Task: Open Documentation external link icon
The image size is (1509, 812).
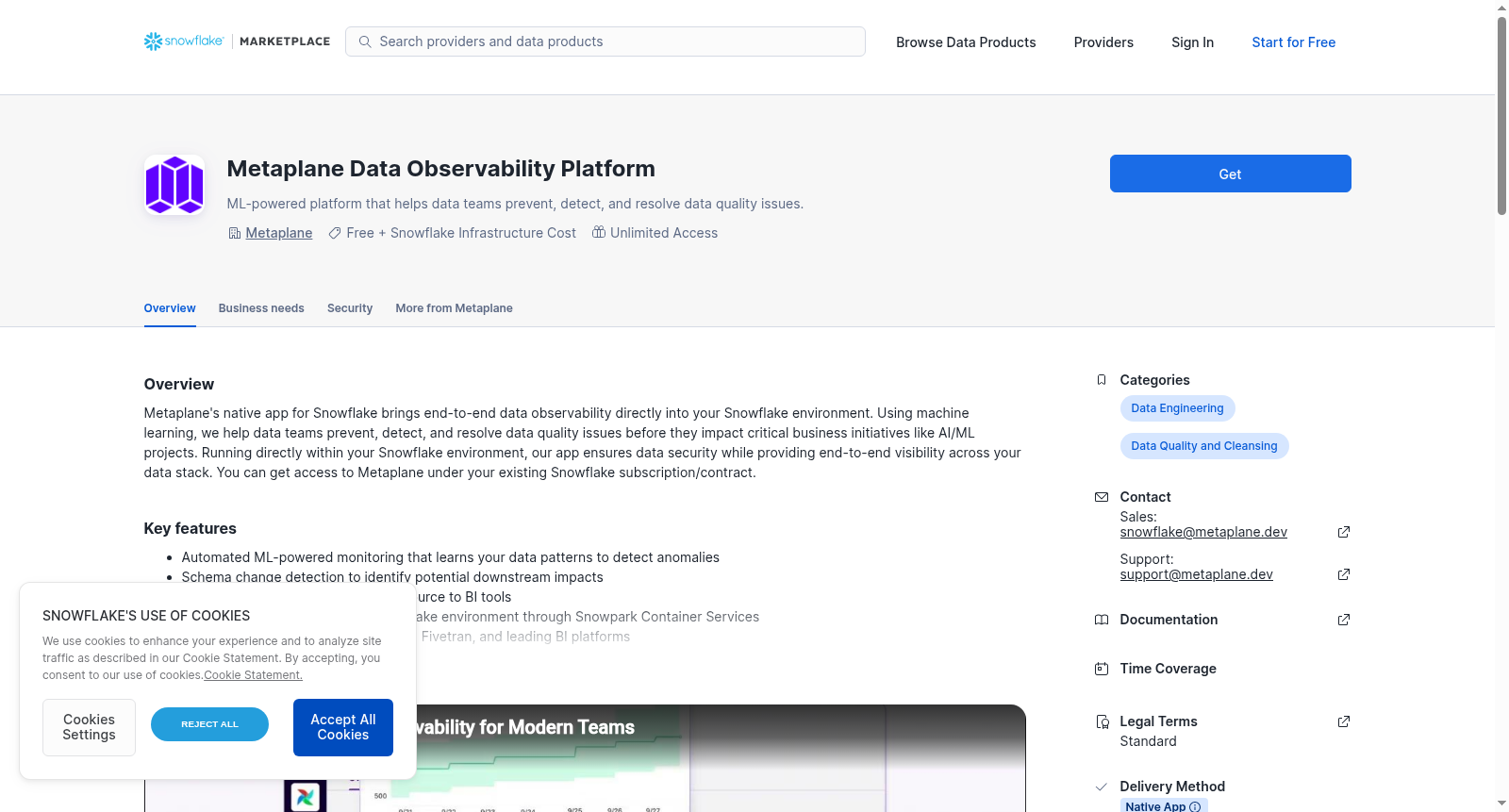Action: (x=1344, y=620)
